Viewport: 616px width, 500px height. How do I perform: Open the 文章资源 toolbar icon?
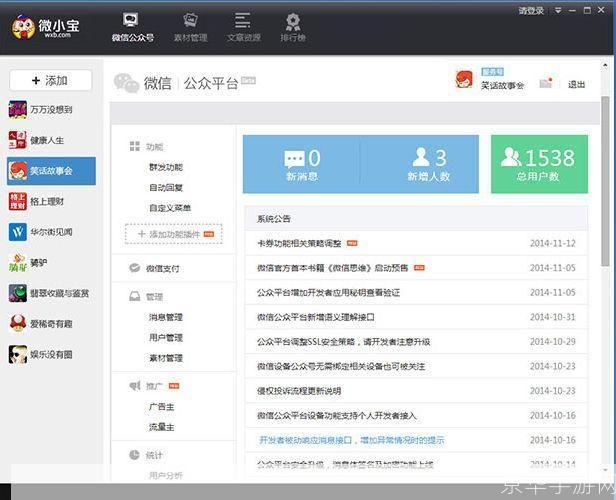click(242, 20)
